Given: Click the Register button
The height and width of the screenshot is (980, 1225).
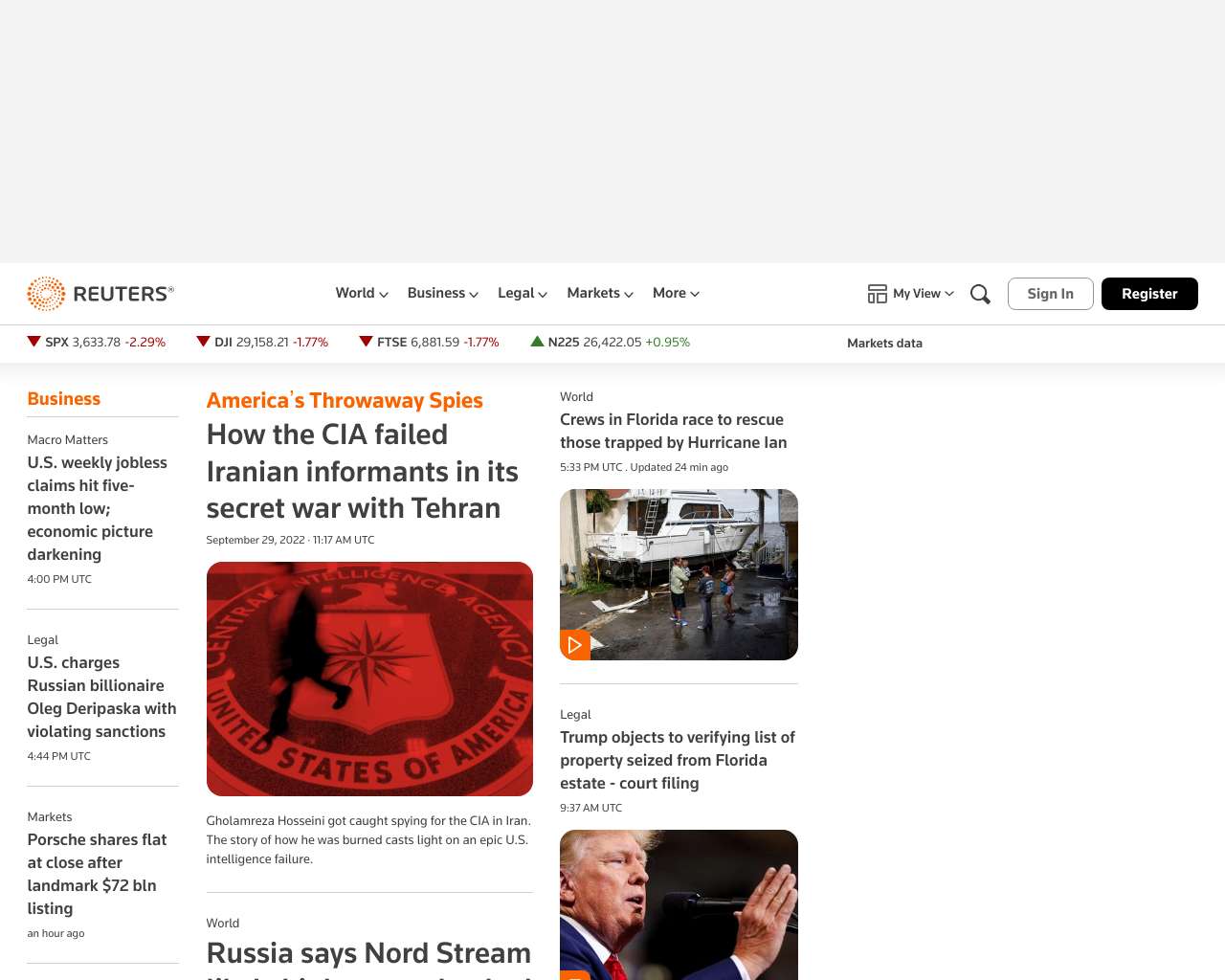Looking at the screenshot, I should click(x=1149, y=294).
